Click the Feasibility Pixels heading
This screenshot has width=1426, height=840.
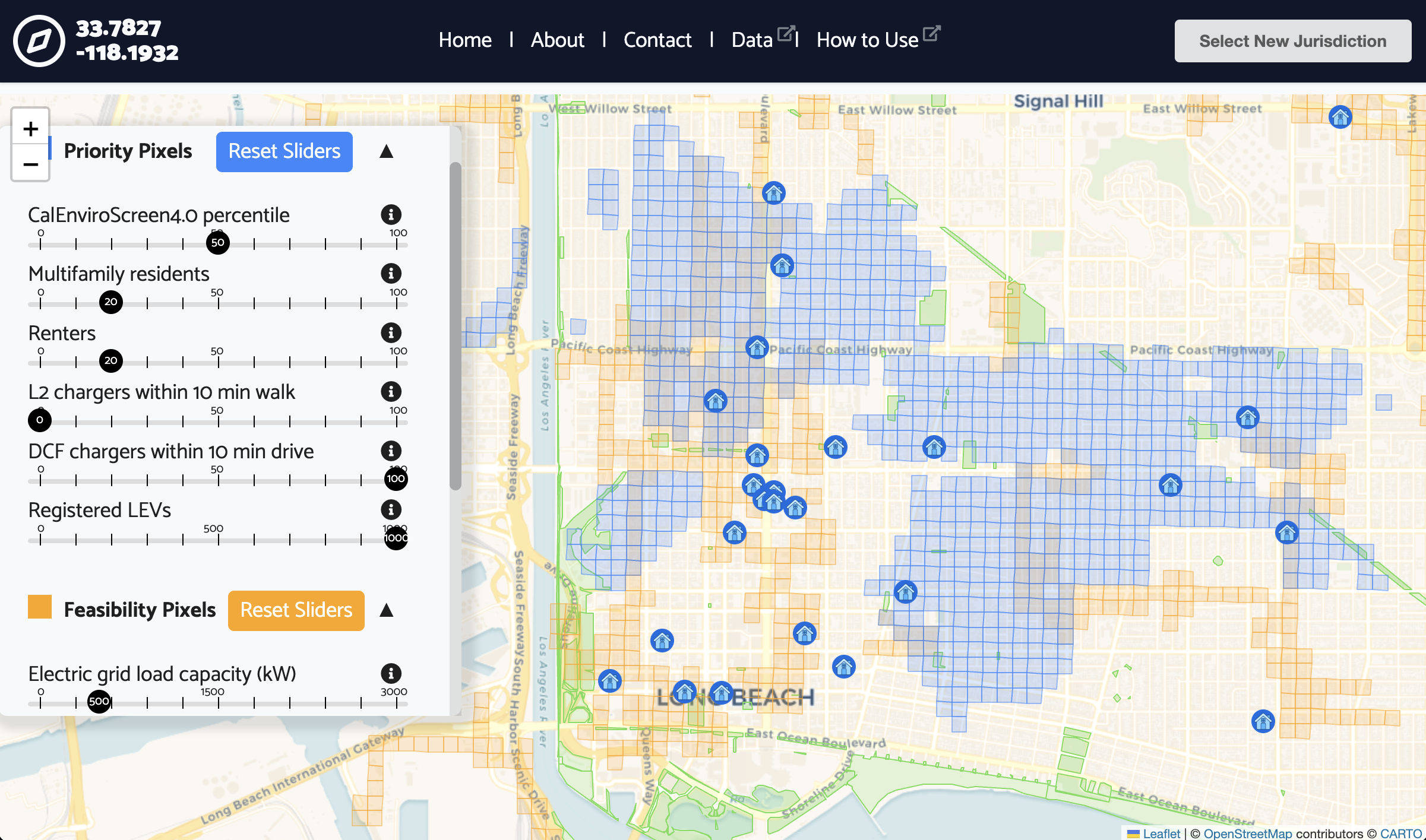pos(140,610)
